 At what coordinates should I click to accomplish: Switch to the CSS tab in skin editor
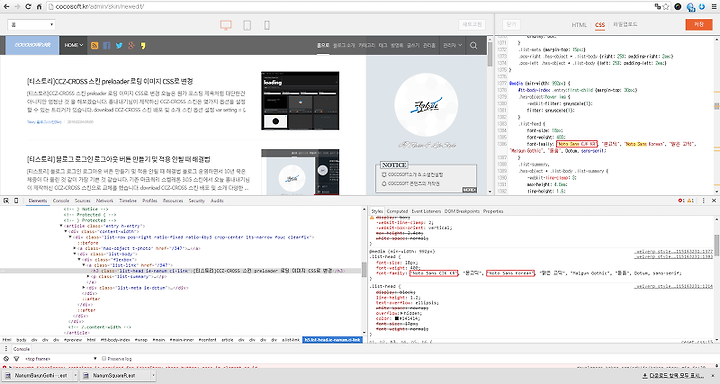coord(600,25)
